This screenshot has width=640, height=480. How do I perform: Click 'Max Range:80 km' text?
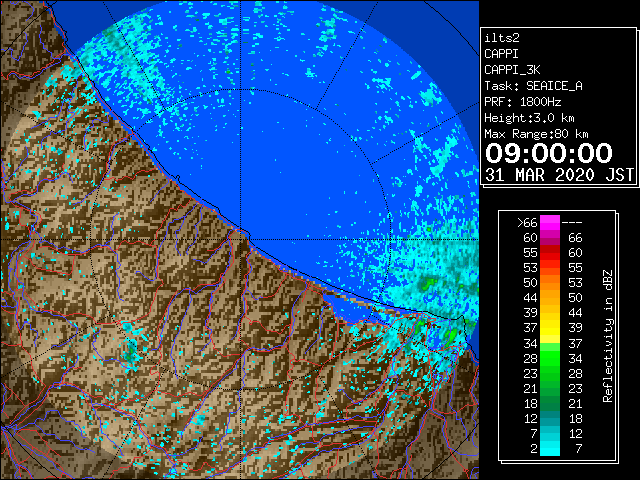tap(536, 134)
